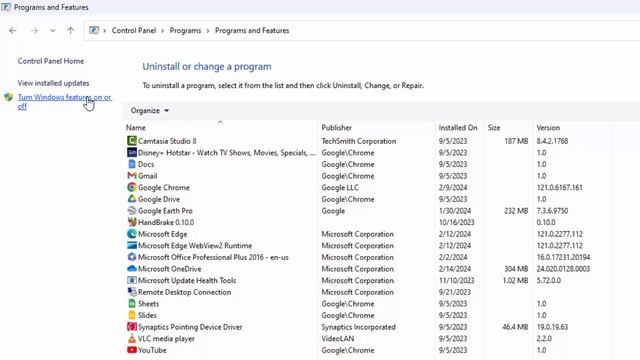
Task: Expand the chevron before Control Panel breadcrumb
Action: click(x=104, y=31)
